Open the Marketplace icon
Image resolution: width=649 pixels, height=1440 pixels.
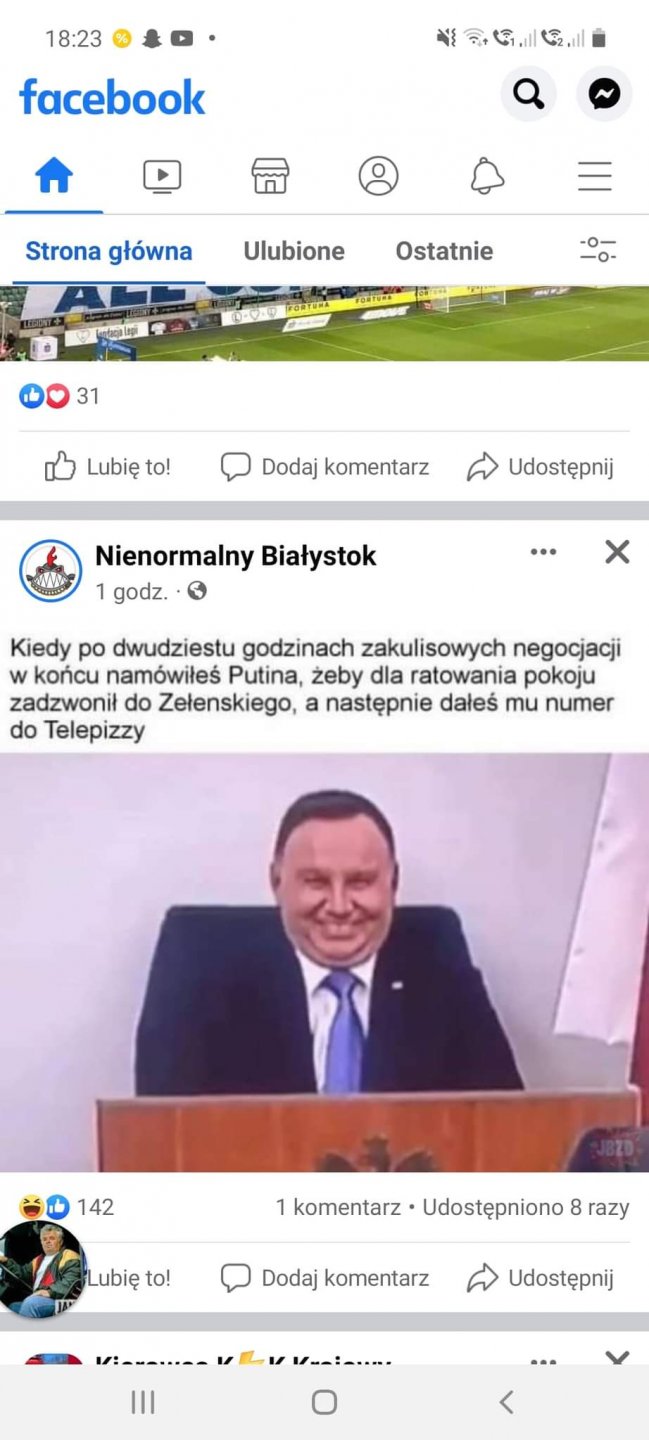coord(270,176)
